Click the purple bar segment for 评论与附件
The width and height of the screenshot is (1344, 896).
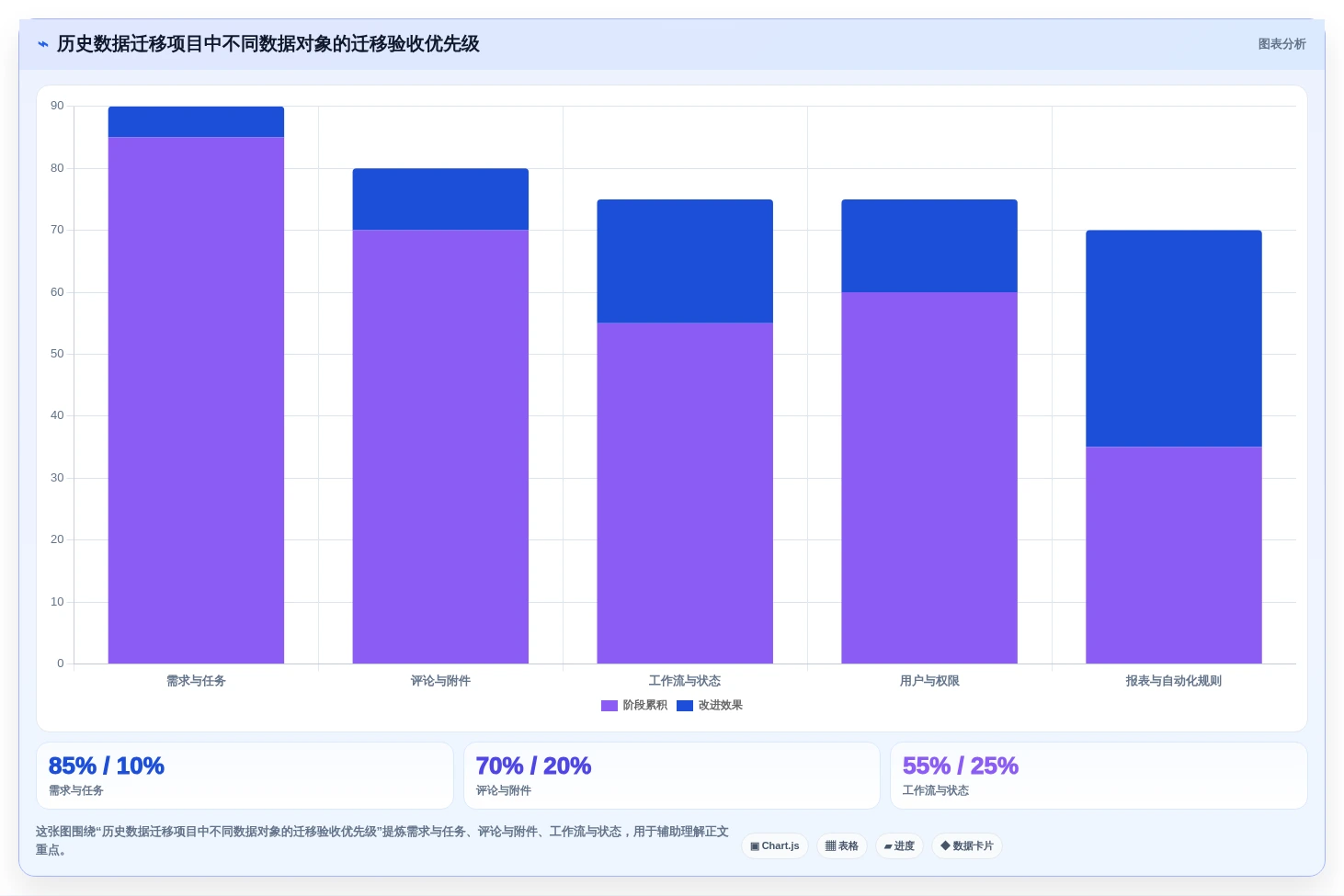click(440, 447)
